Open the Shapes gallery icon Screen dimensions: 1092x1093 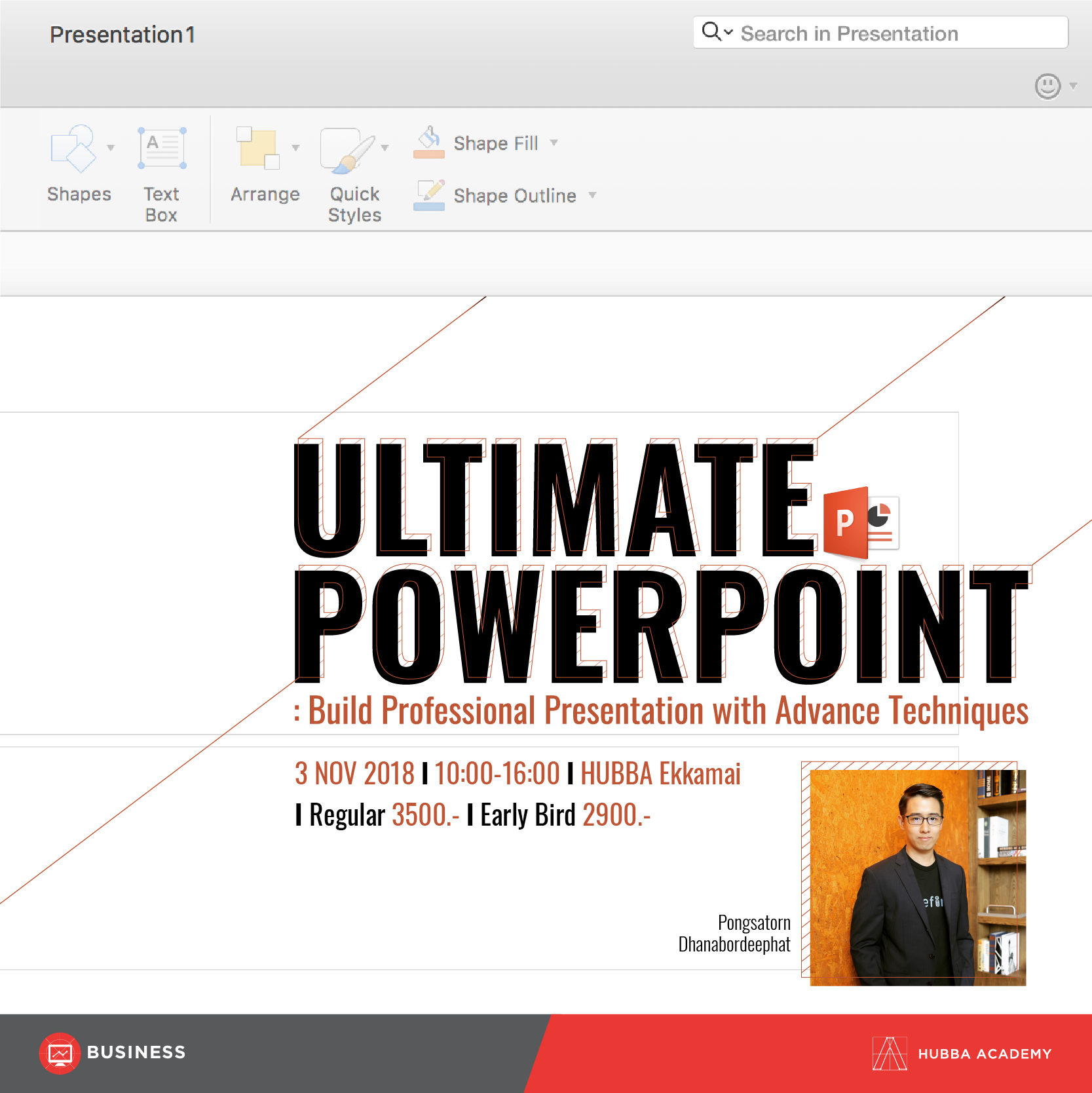(73, 148)
